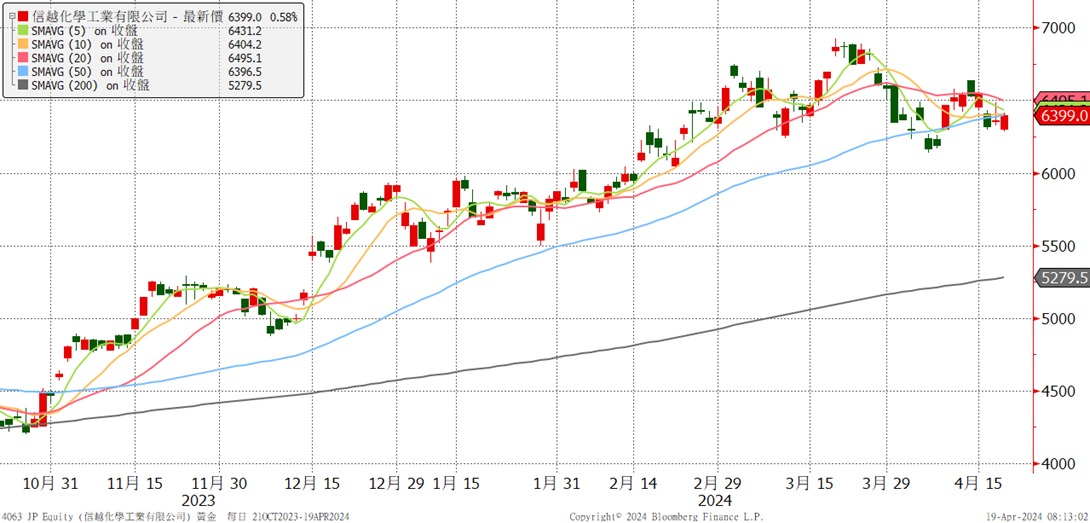Select the SMAVG (50) on 收盤 label
1090x523 pixels.
click(88, 72)
